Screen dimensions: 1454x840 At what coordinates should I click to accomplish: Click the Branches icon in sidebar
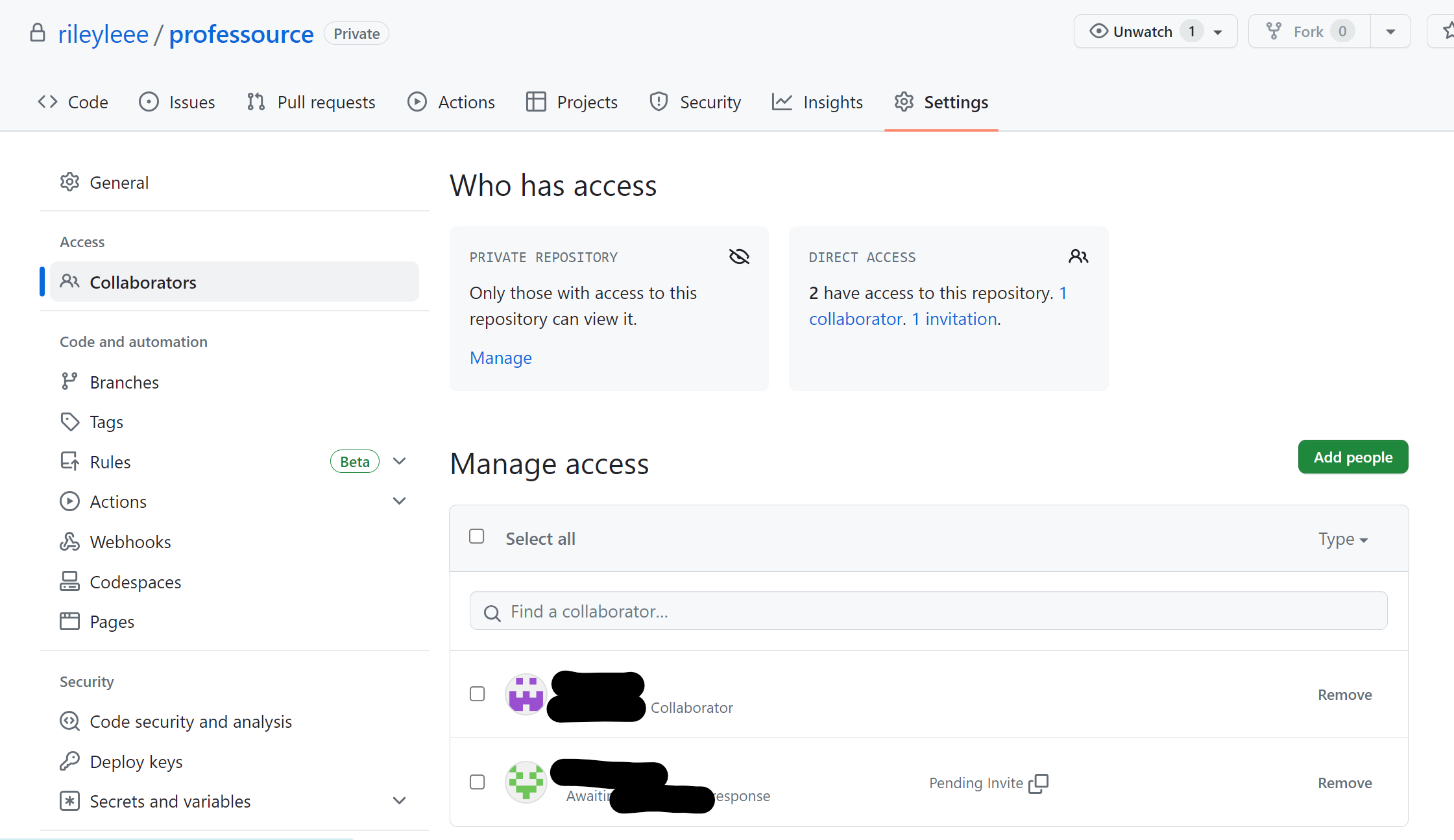69,381
